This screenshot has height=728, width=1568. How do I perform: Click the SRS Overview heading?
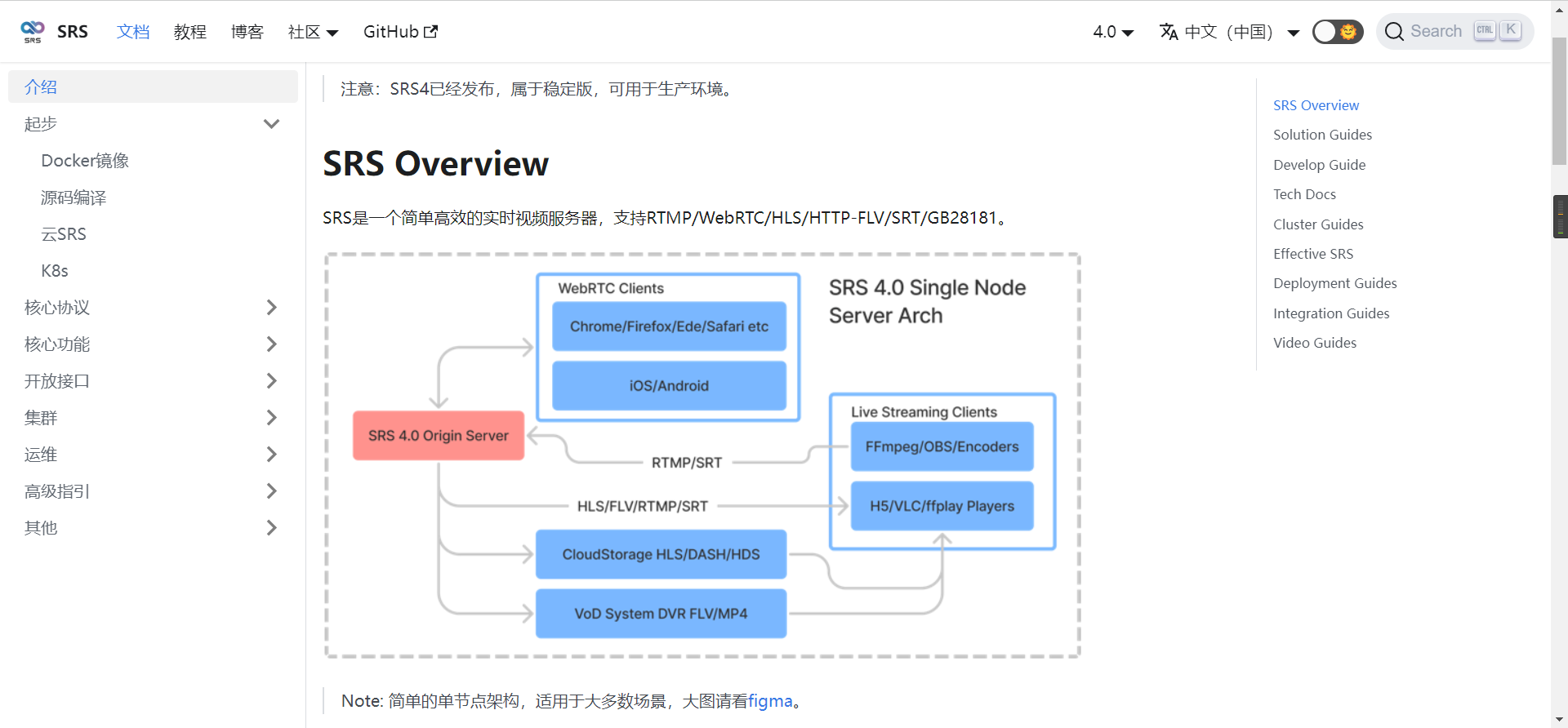[x=435, y=163]
